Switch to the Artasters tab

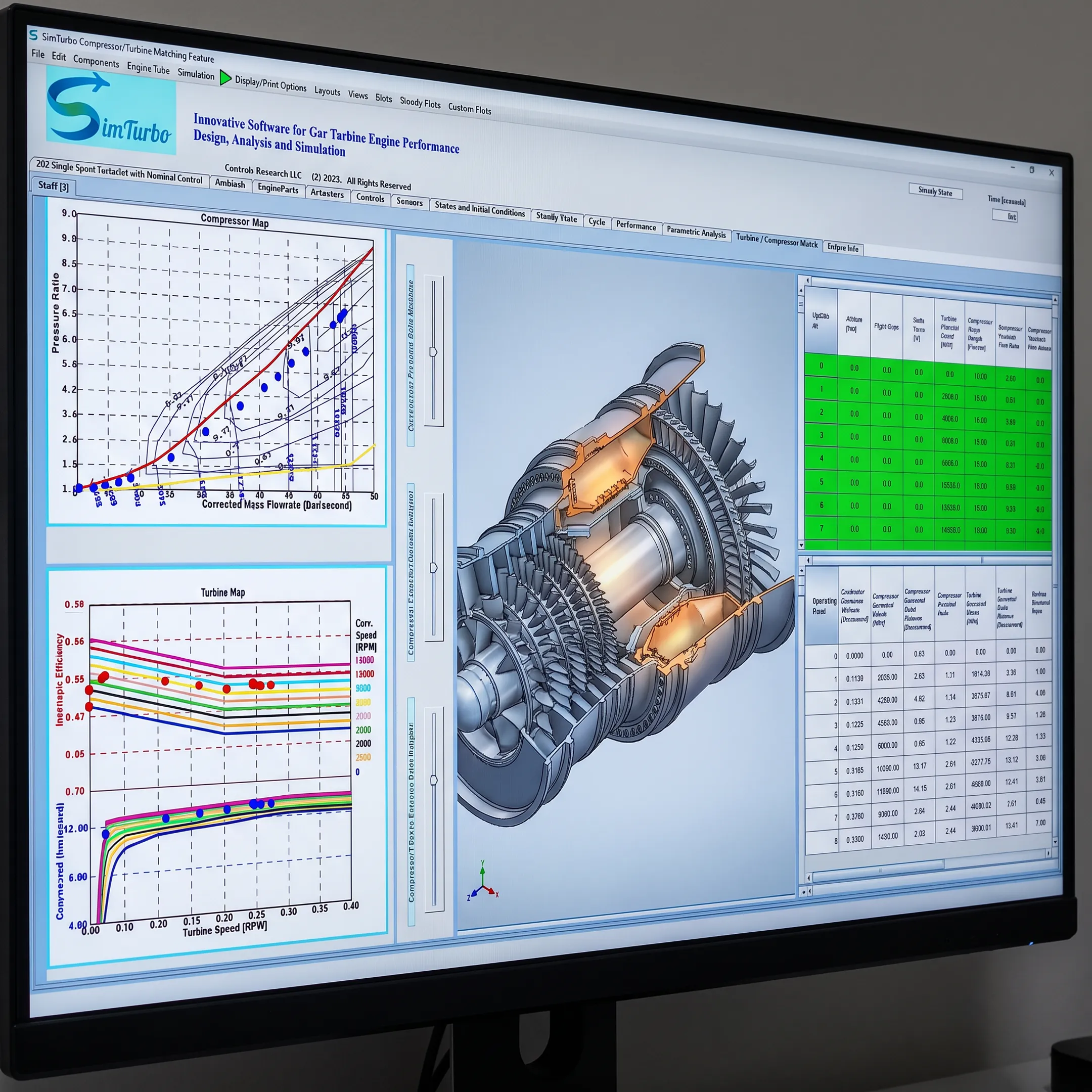tap(327, 193)
